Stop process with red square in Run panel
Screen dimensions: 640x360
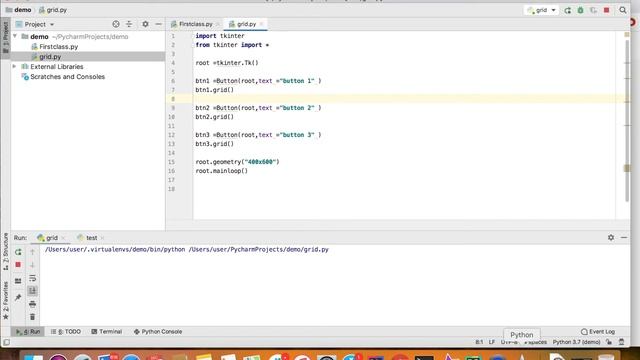[x=18, y=265]
